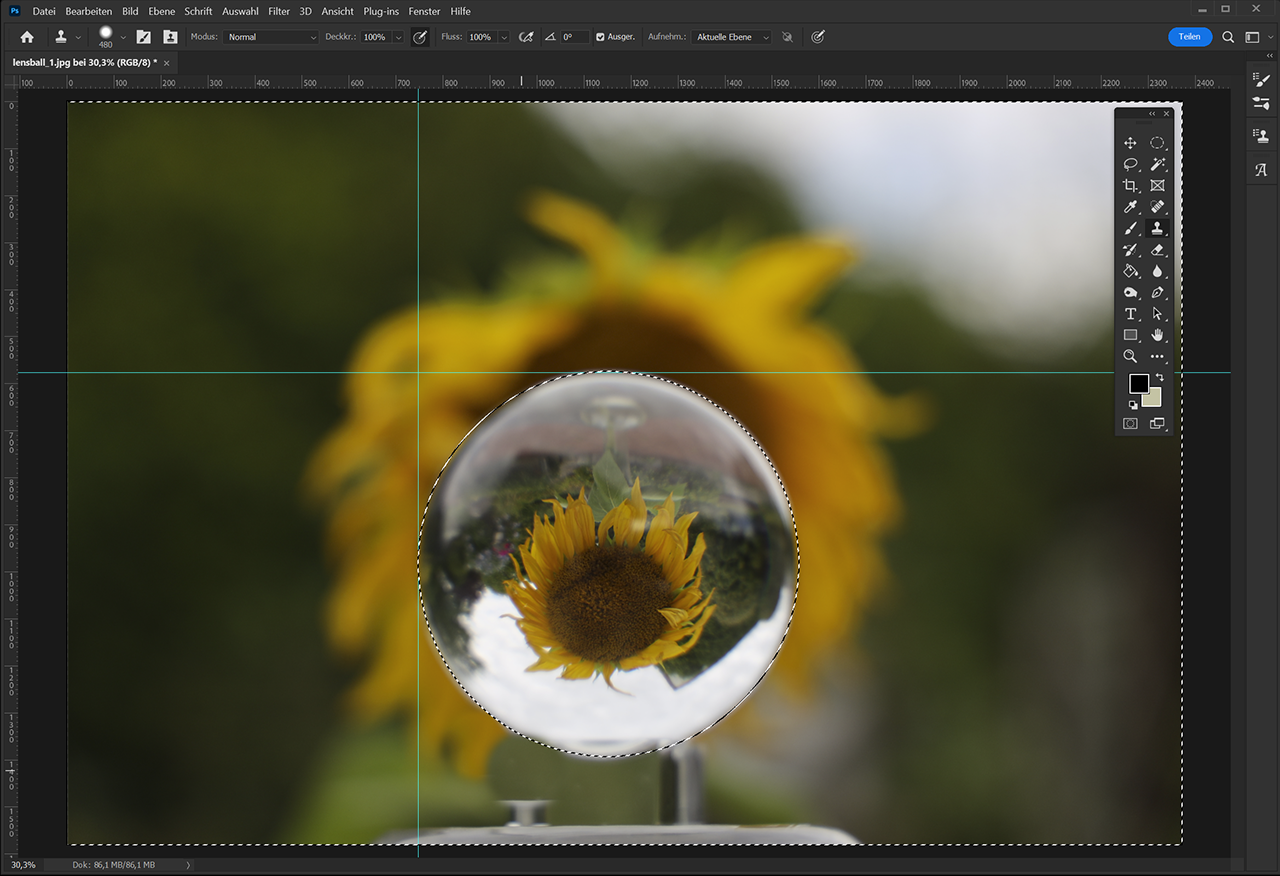Click the Teilen share button
1280x876 pixels.
(1189, 37)
